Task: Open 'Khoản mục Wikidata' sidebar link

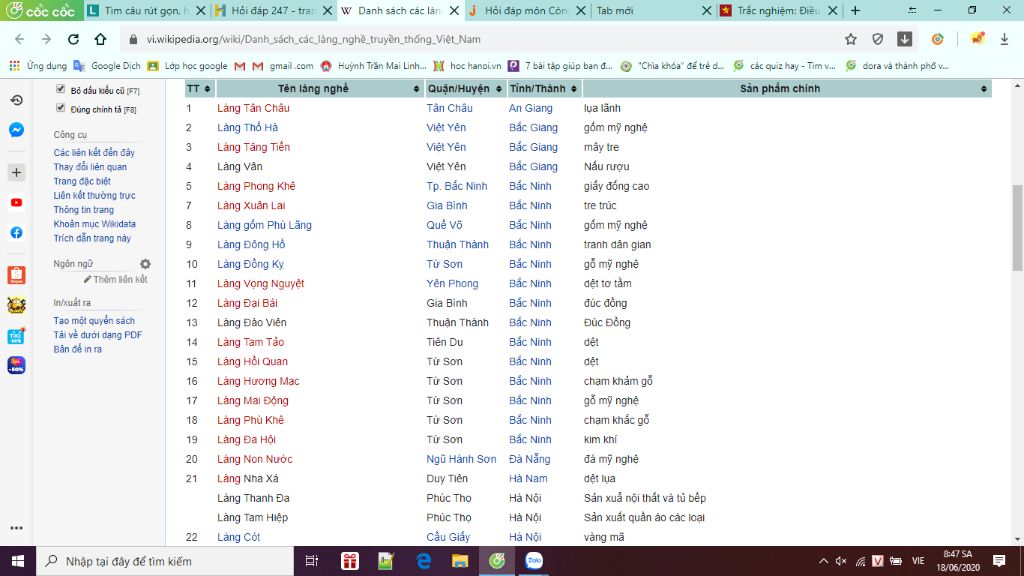Action: (x=95, y=224)
